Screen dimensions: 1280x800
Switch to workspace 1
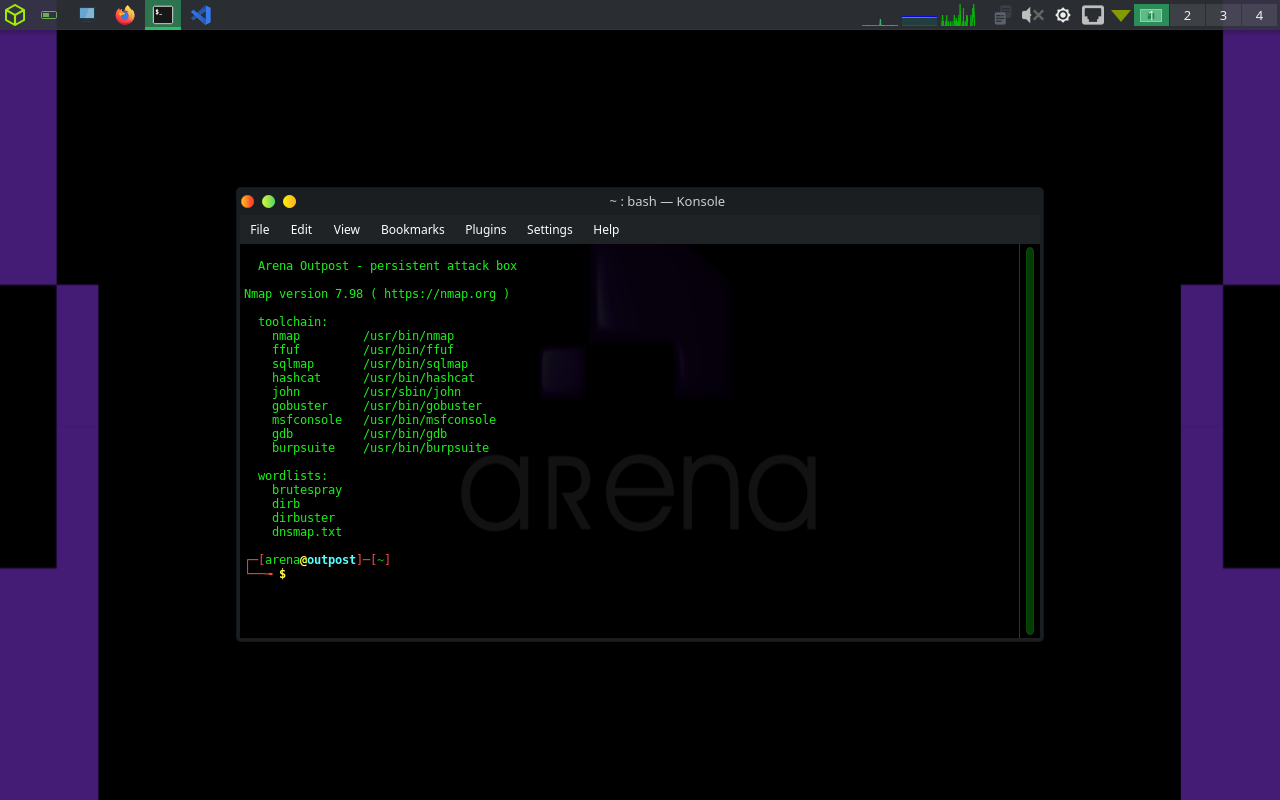pyautogui.click(x=1151, y=15)
